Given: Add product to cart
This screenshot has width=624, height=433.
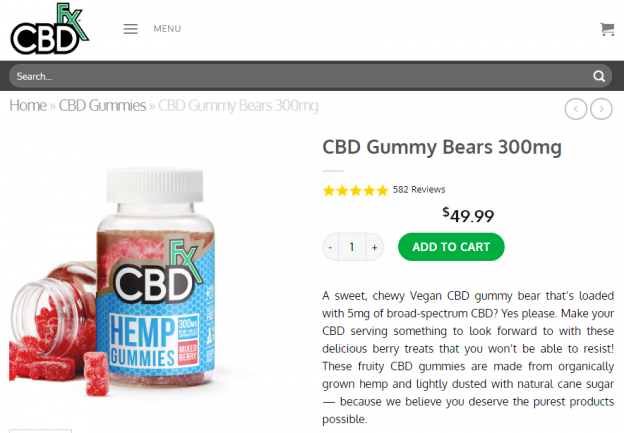Looking at the screenshot, I should coord(451,247).
